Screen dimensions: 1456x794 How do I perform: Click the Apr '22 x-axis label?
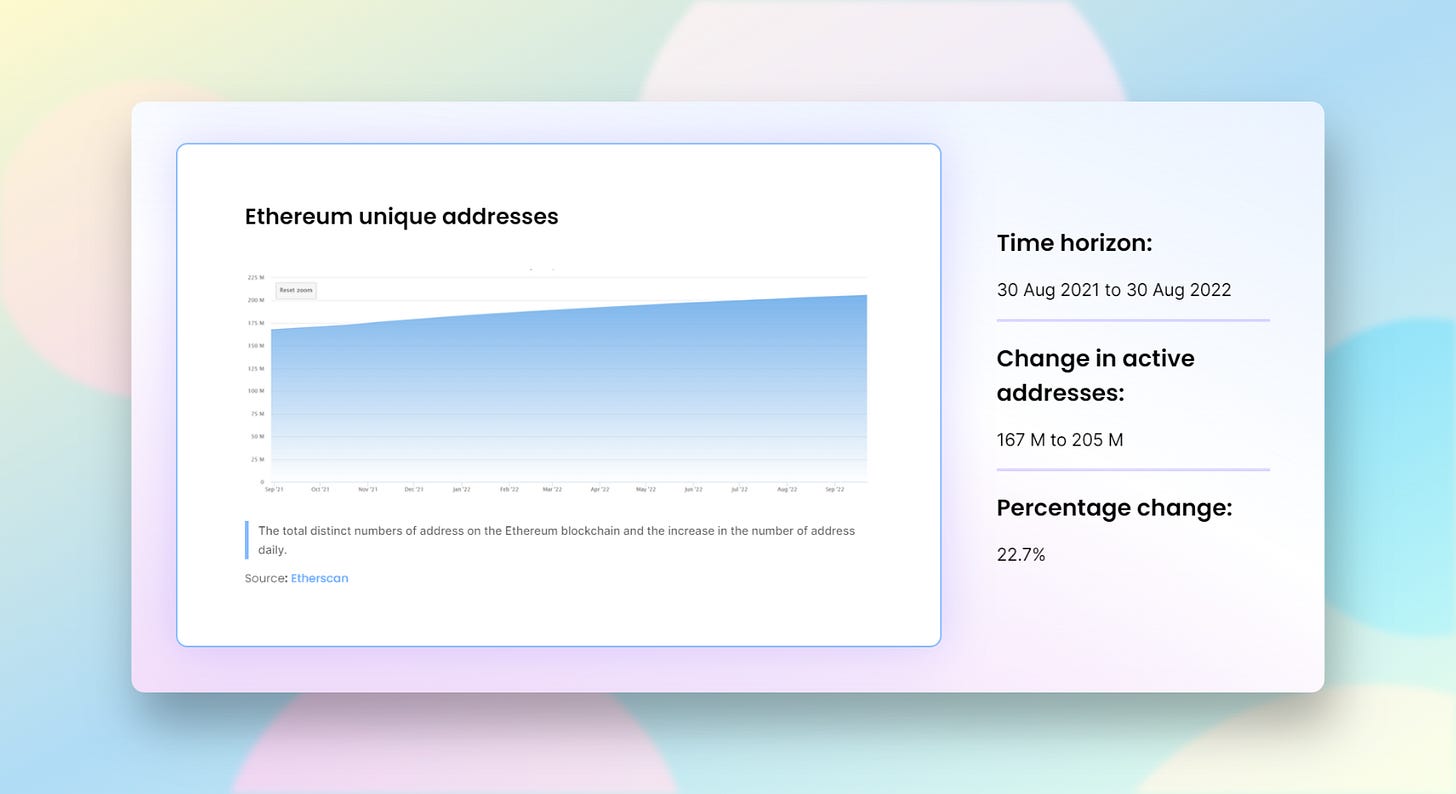[600, 490]
